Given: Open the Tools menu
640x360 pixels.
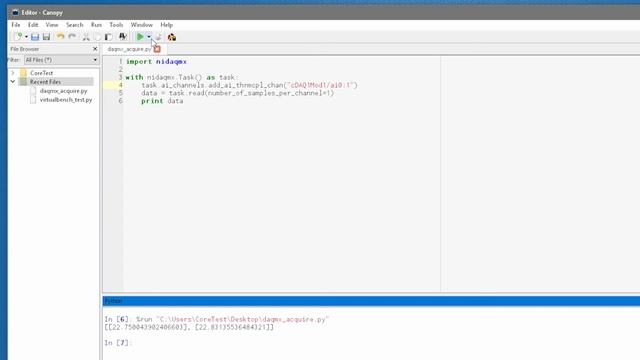Looking at the screenshot, I should tap(116, 25).
